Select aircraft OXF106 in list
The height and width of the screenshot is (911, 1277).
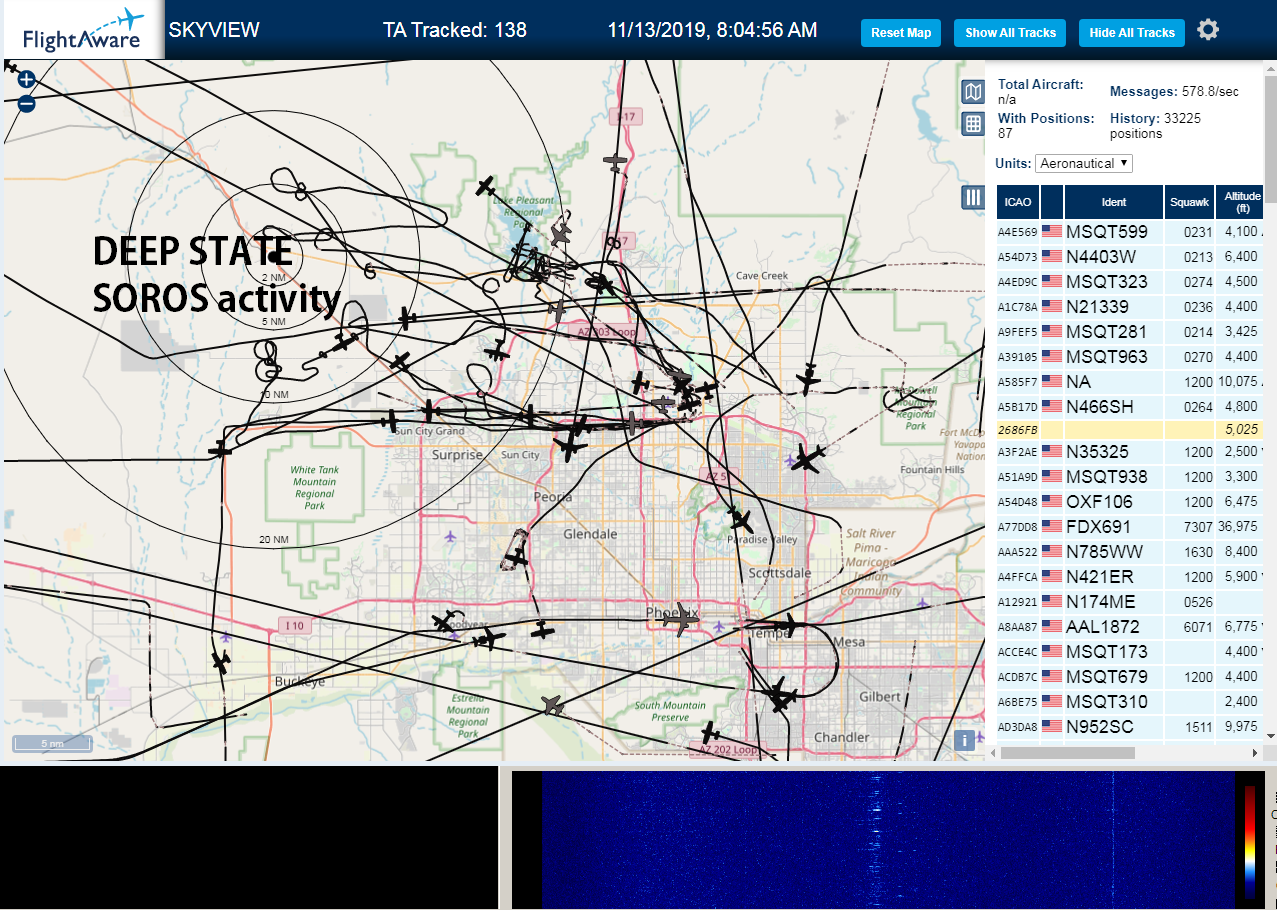1130,502
